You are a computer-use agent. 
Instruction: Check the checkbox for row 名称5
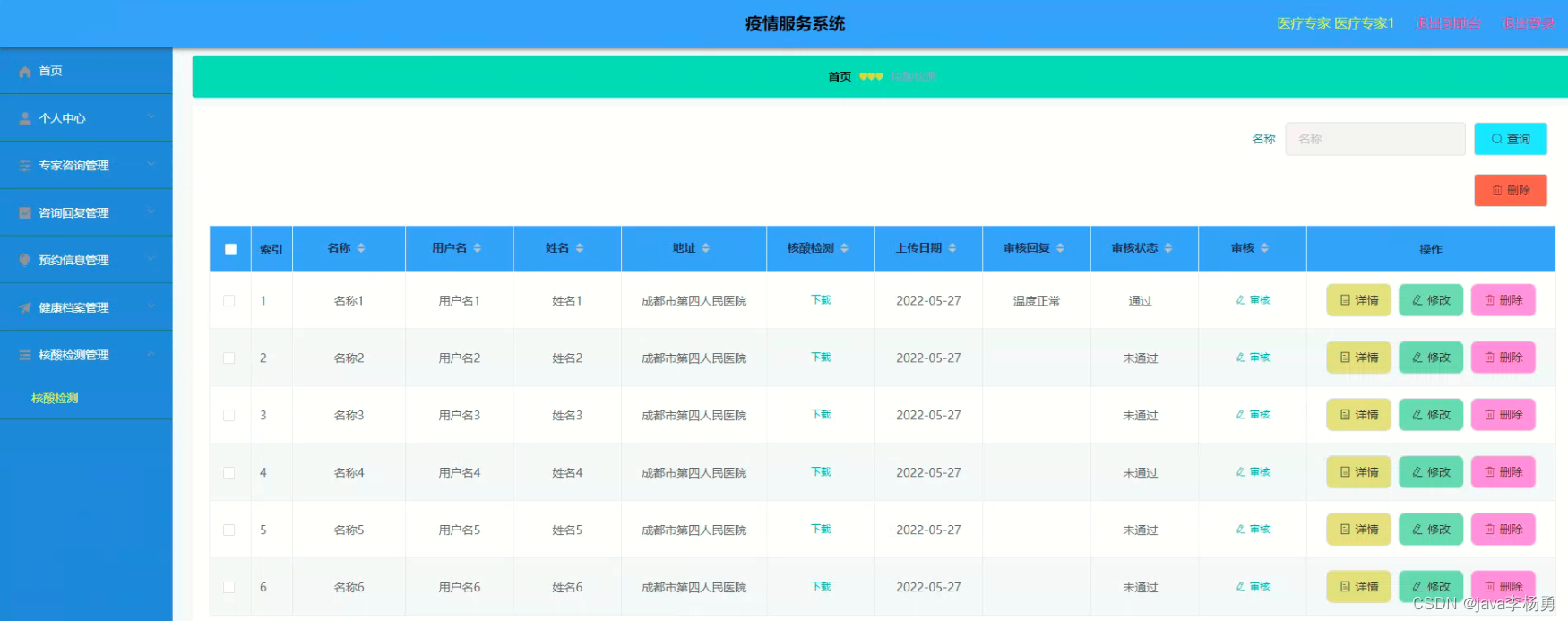(x=229, y=530)
